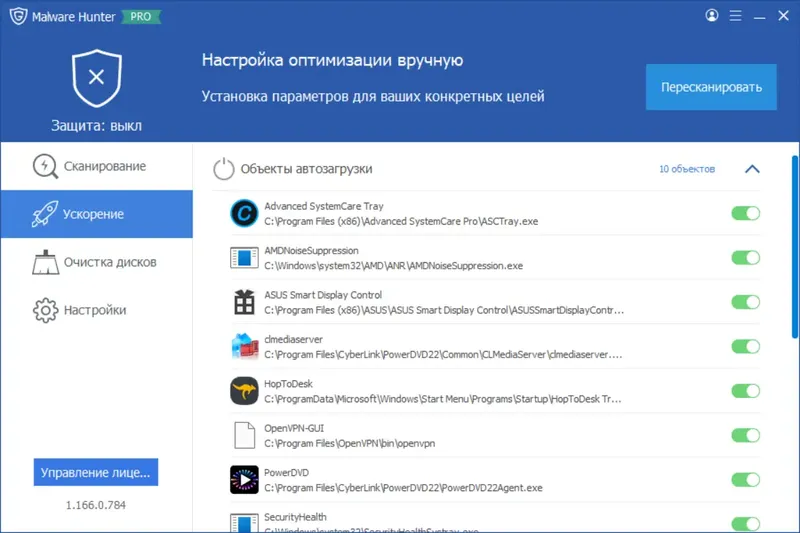Toggle OpenVPN-GUI startup entry
The width and height of the screenshot is (800, 533).
[745, 435]
